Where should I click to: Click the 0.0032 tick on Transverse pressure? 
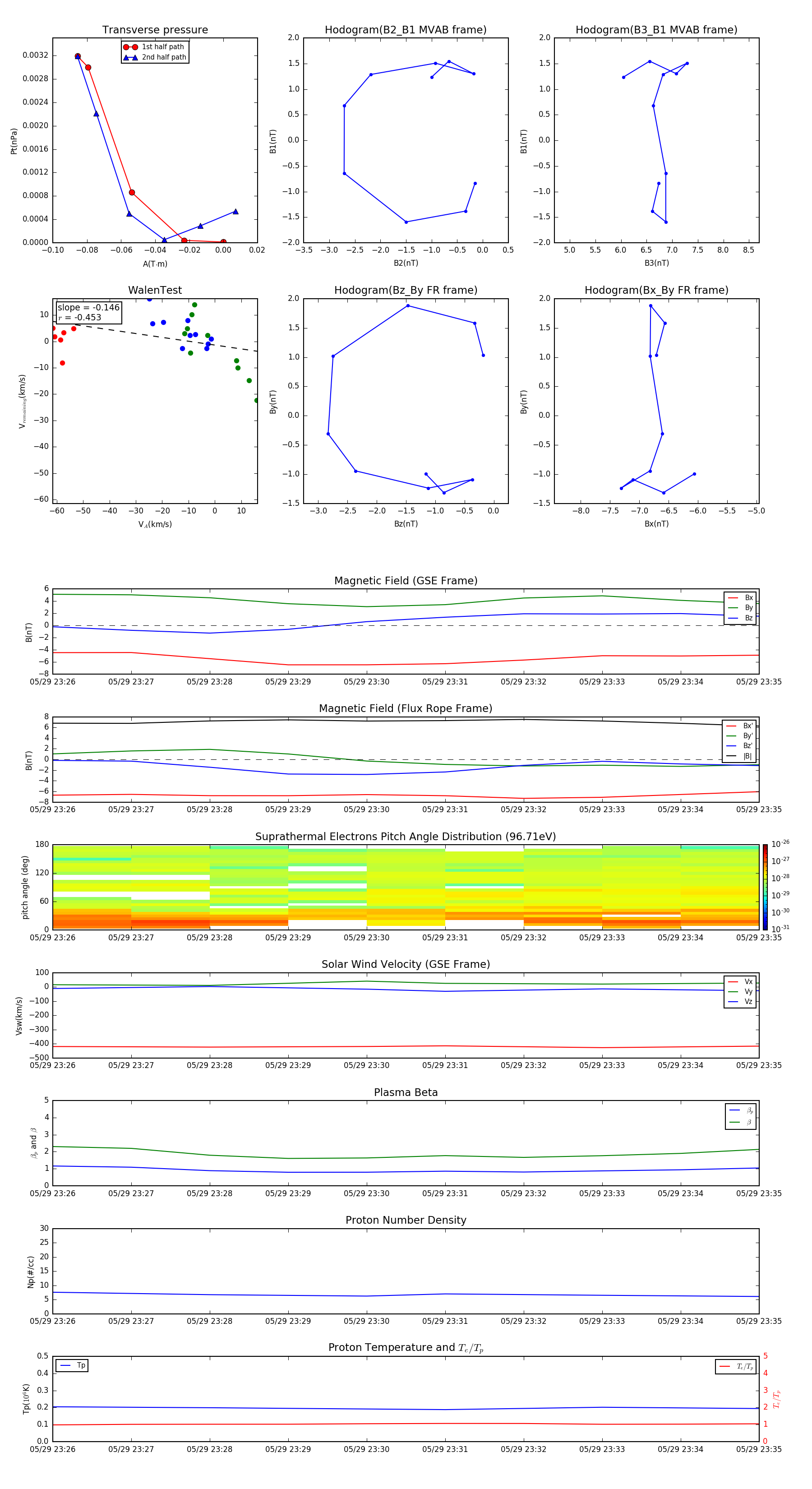35,55
